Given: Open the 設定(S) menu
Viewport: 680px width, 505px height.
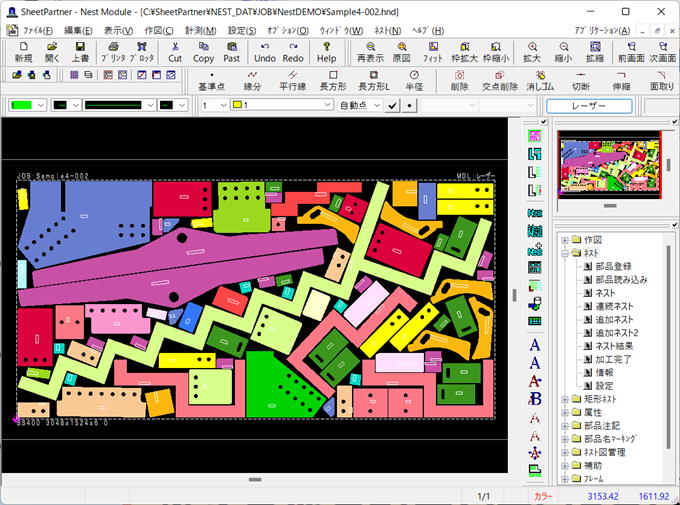Looking at the screenshot, I should click(241, 31).
